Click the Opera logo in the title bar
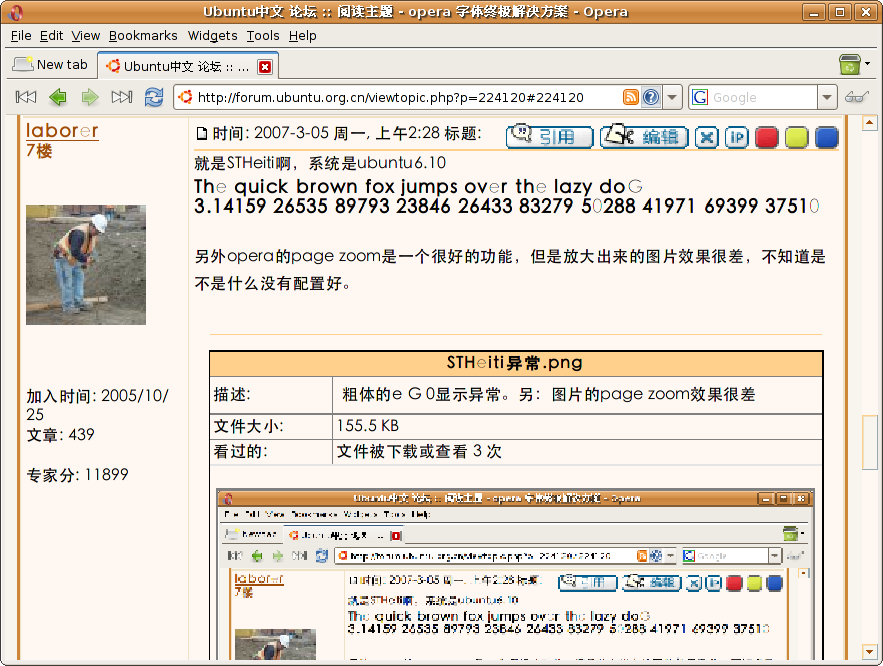883x666 pixels. tap(16, 12)
